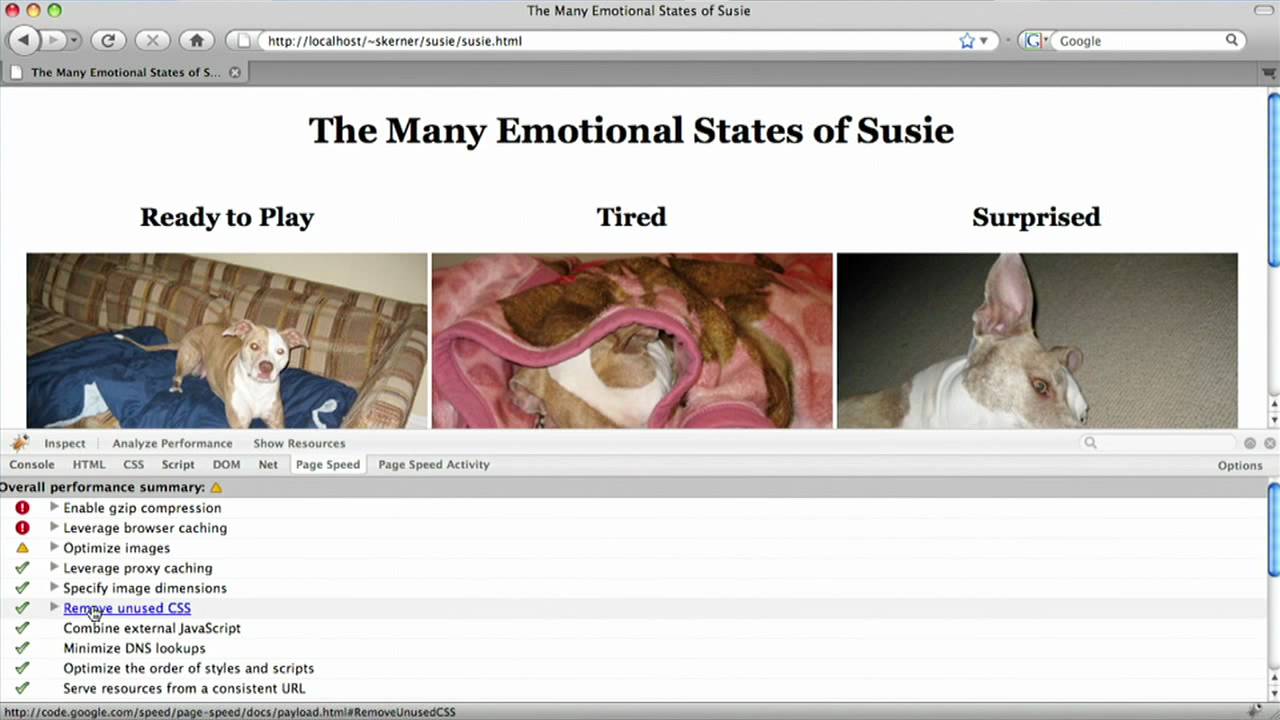
Task: Open the Firebug Options menu
Action: click(1240, 465)
